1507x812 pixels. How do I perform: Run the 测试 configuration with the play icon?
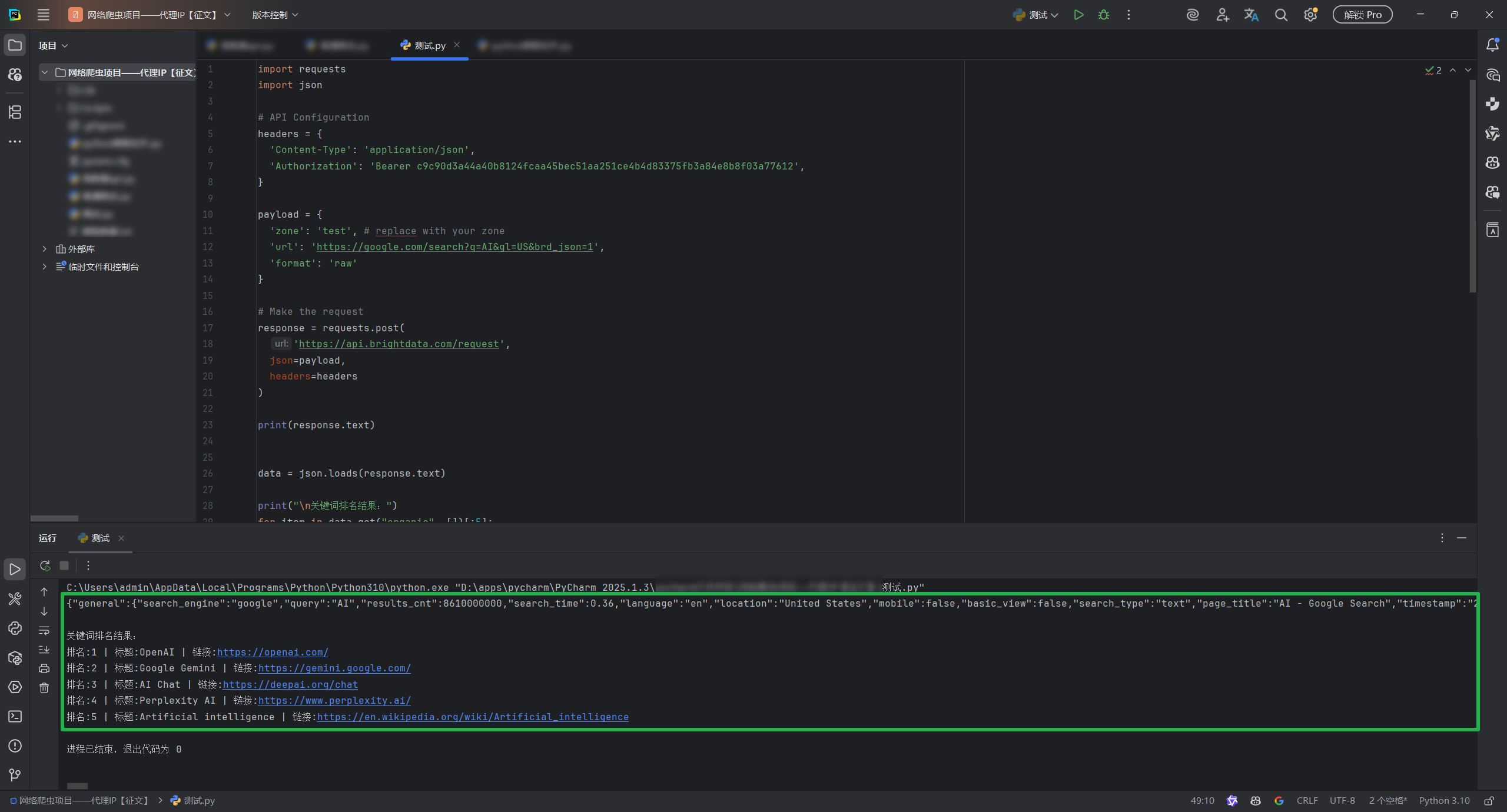pyautogui.click(x=1078, y=15)
